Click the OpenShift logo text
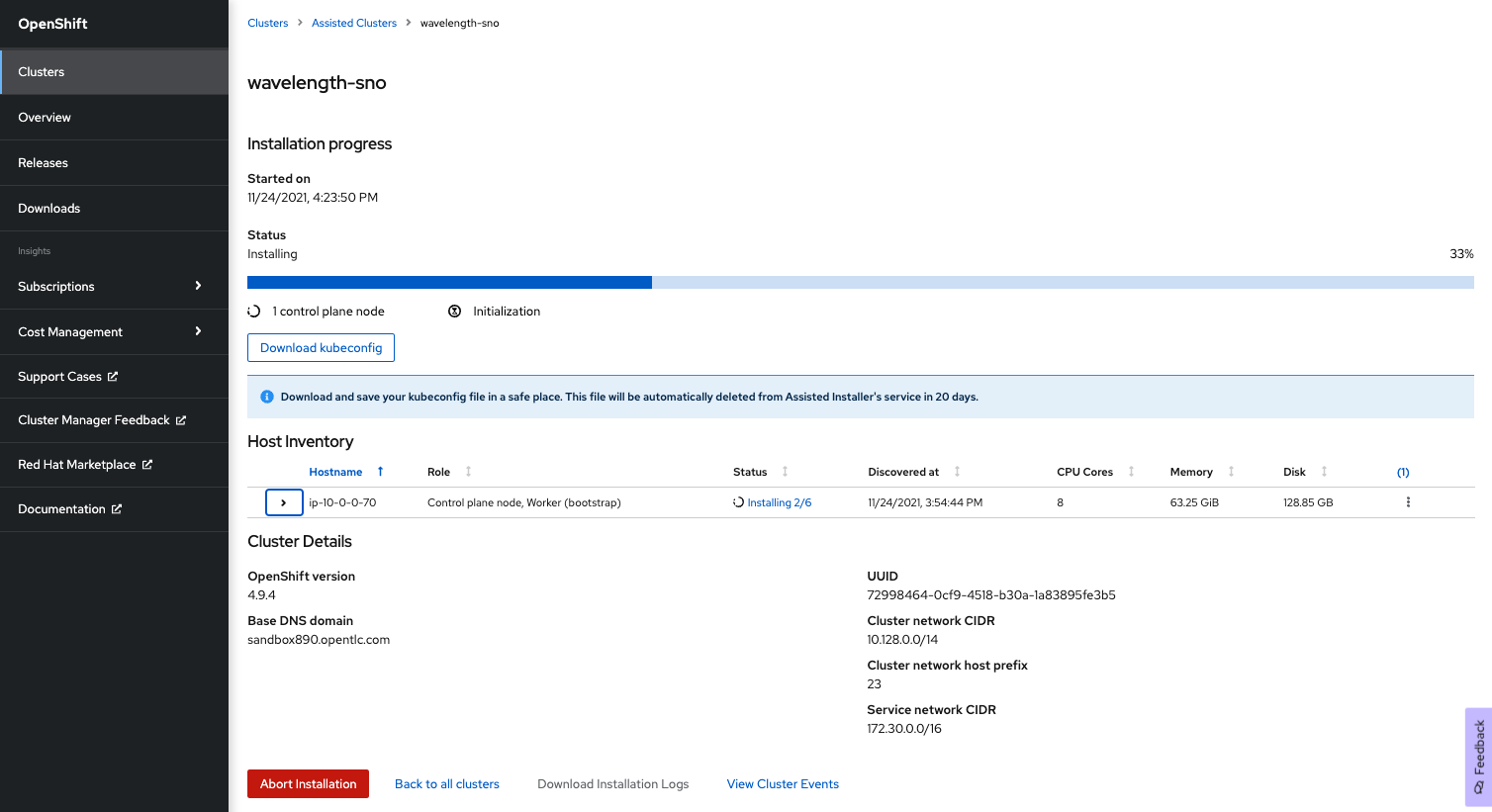 coord(52,24)
